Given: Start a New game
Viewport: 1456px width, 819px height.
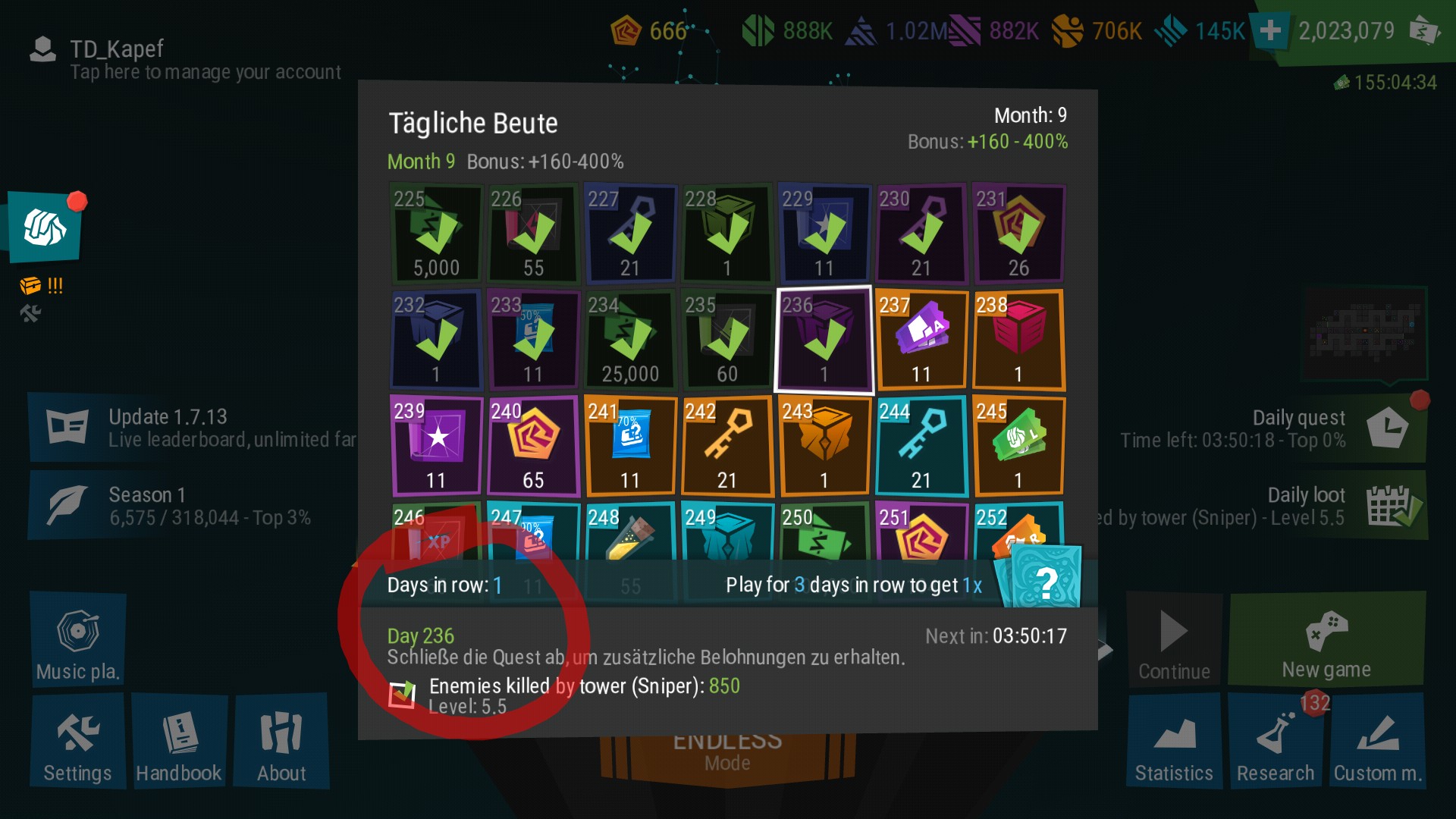Looking at the screenshot, I should point(1326,639).
